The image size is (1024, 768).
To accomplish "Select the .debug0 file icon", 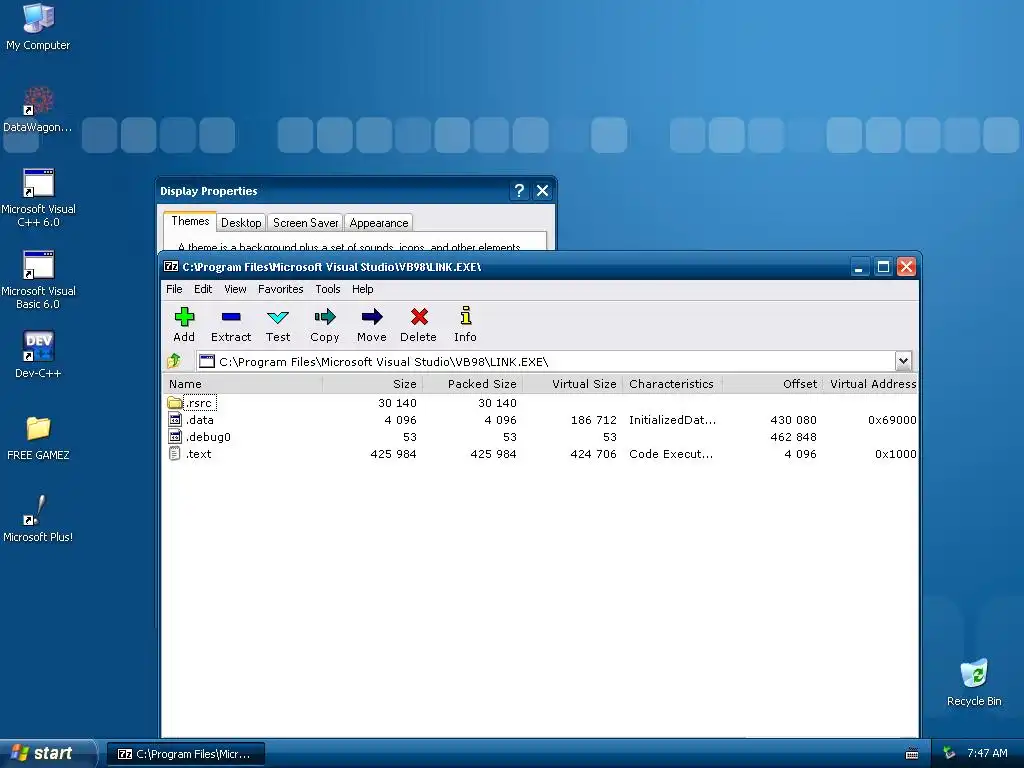I will [174, 437].
